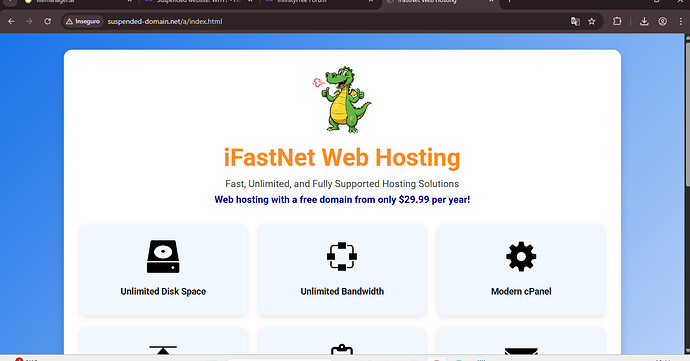Image resolution: width=690 pixels, height=361 pixels.
Task: Open the extensions puzzle icon
Action: coord(617,21)
